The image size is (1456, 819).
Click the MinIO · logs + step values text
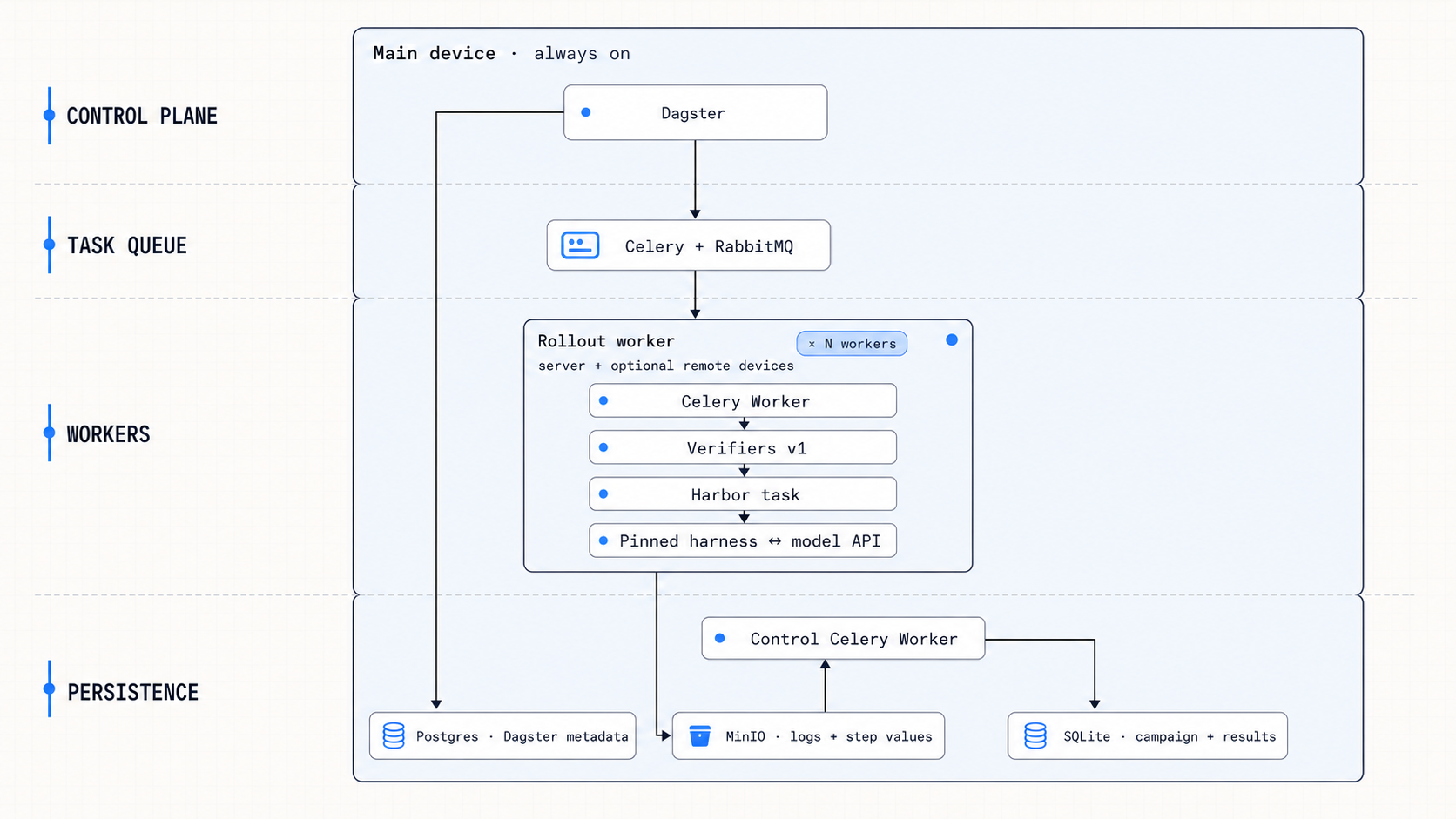[829, 736]
